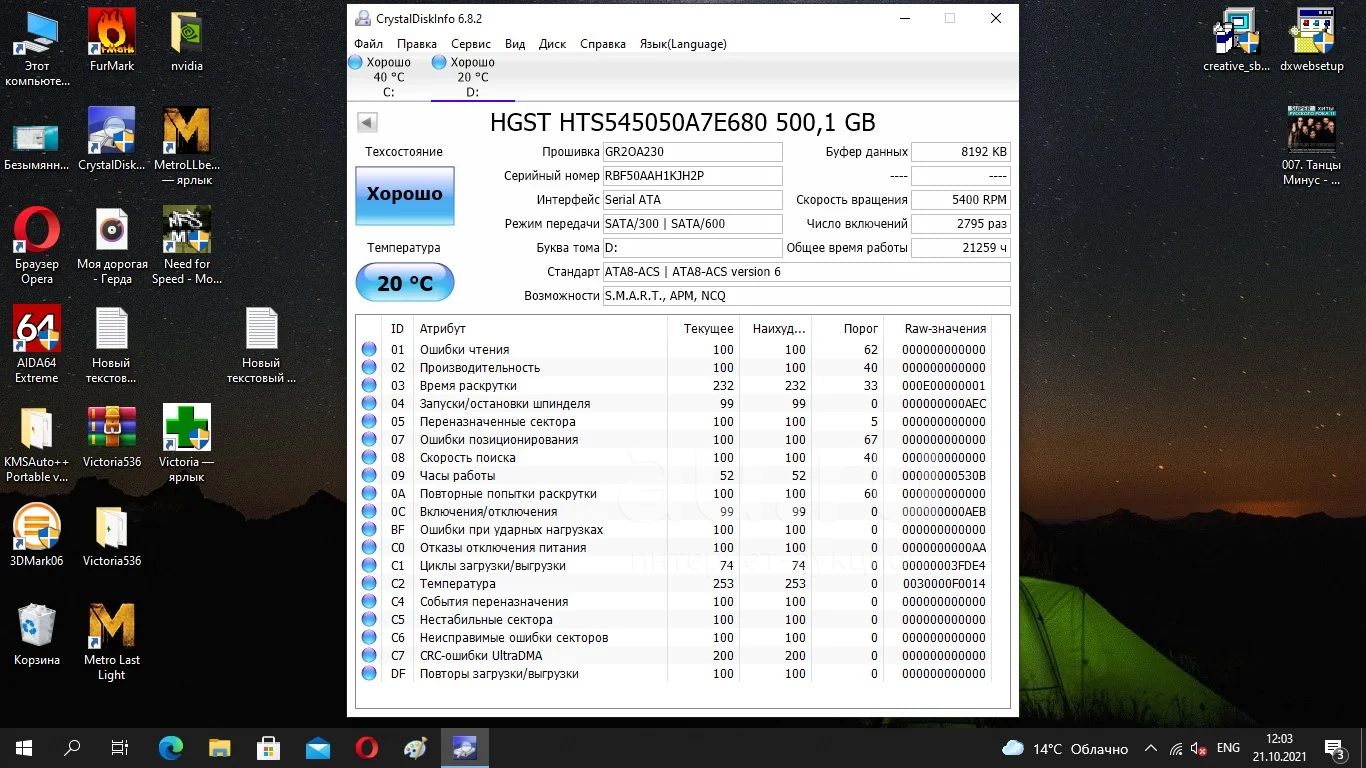Launch the CrystalDisk desktop shortcut

point(112,140)
